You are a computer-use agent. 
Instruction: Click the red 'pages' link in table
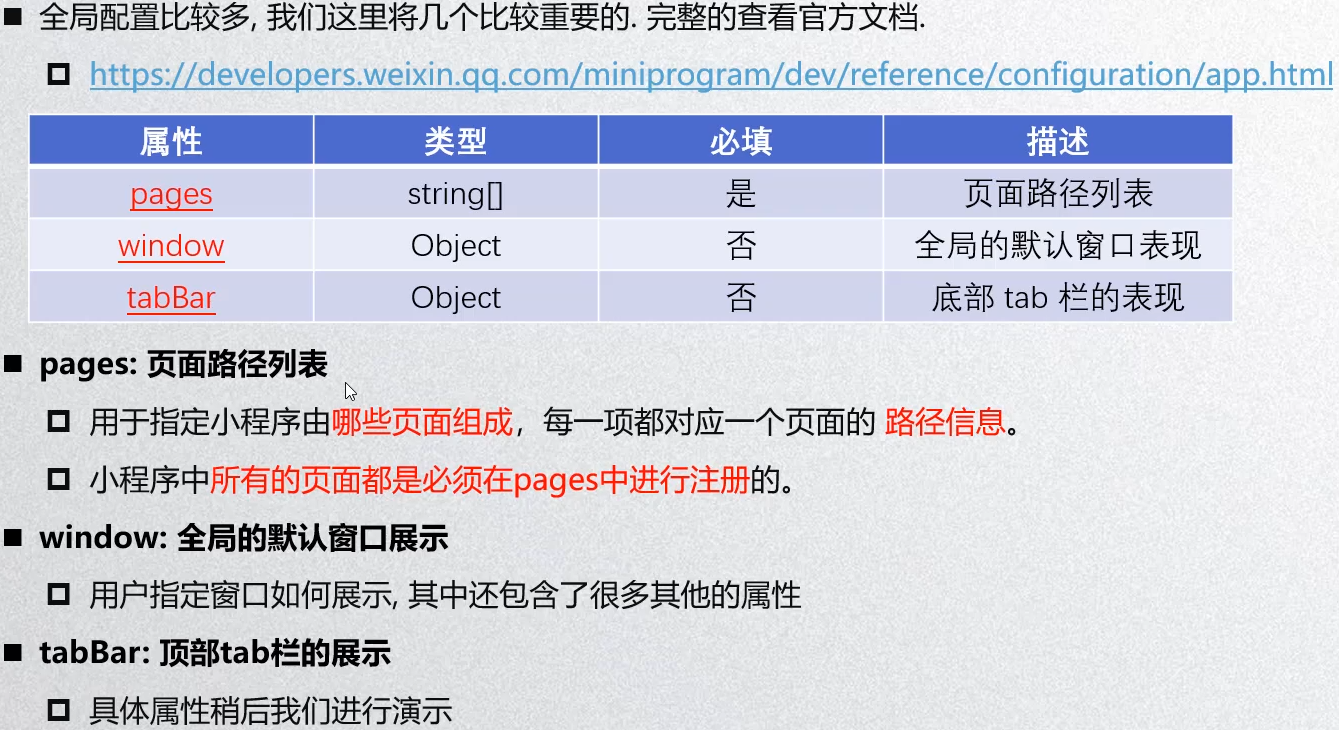171,193
